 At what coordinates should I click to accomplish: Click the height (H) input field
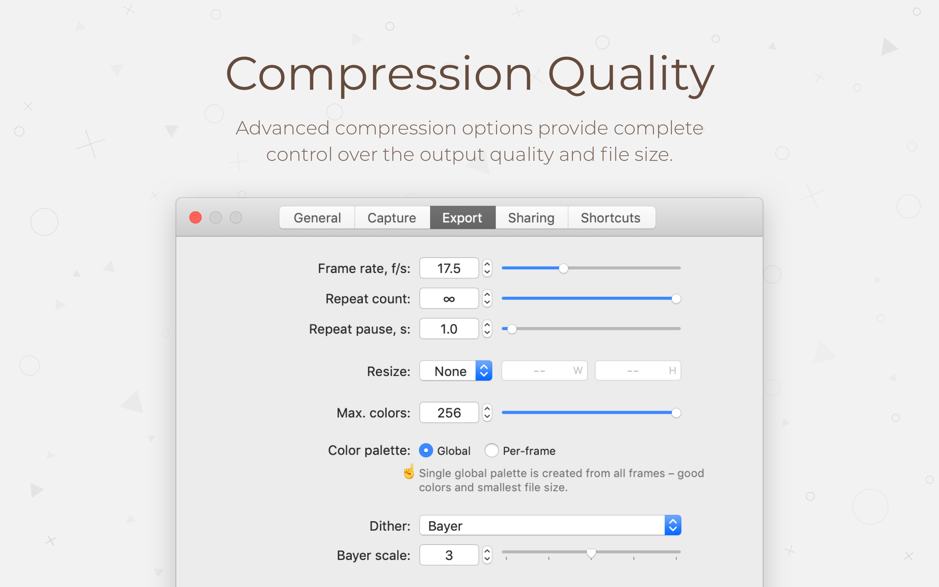(638, 370)
